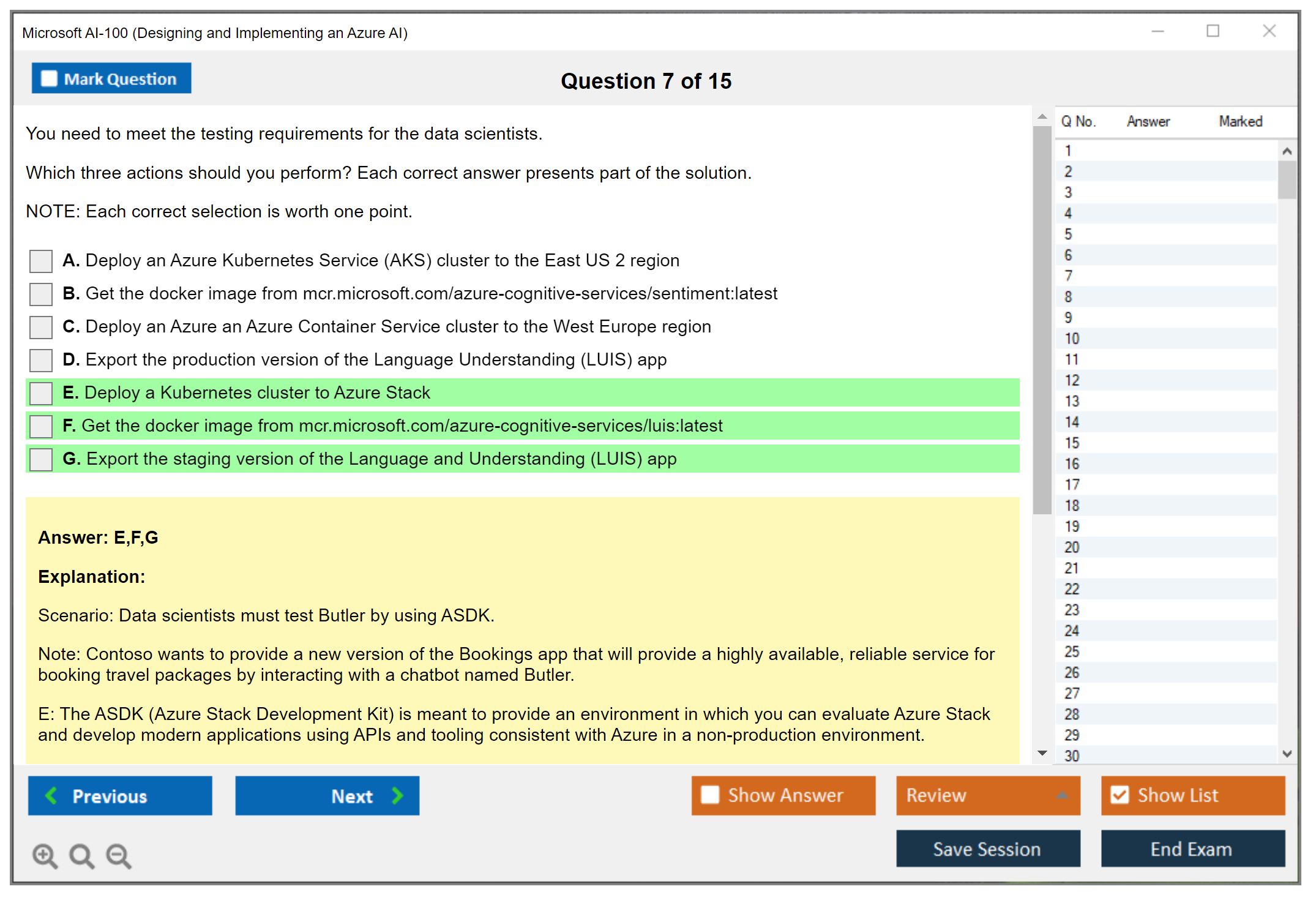1316x900 pixels.
Task: Select question 25 in the list
Action: 1072,651
